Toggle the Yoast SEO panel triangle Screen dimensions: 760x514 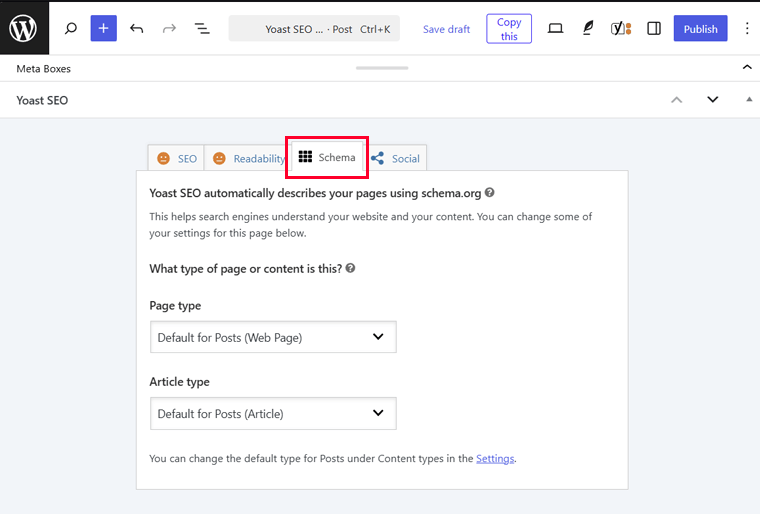click(x=749, y=99)
